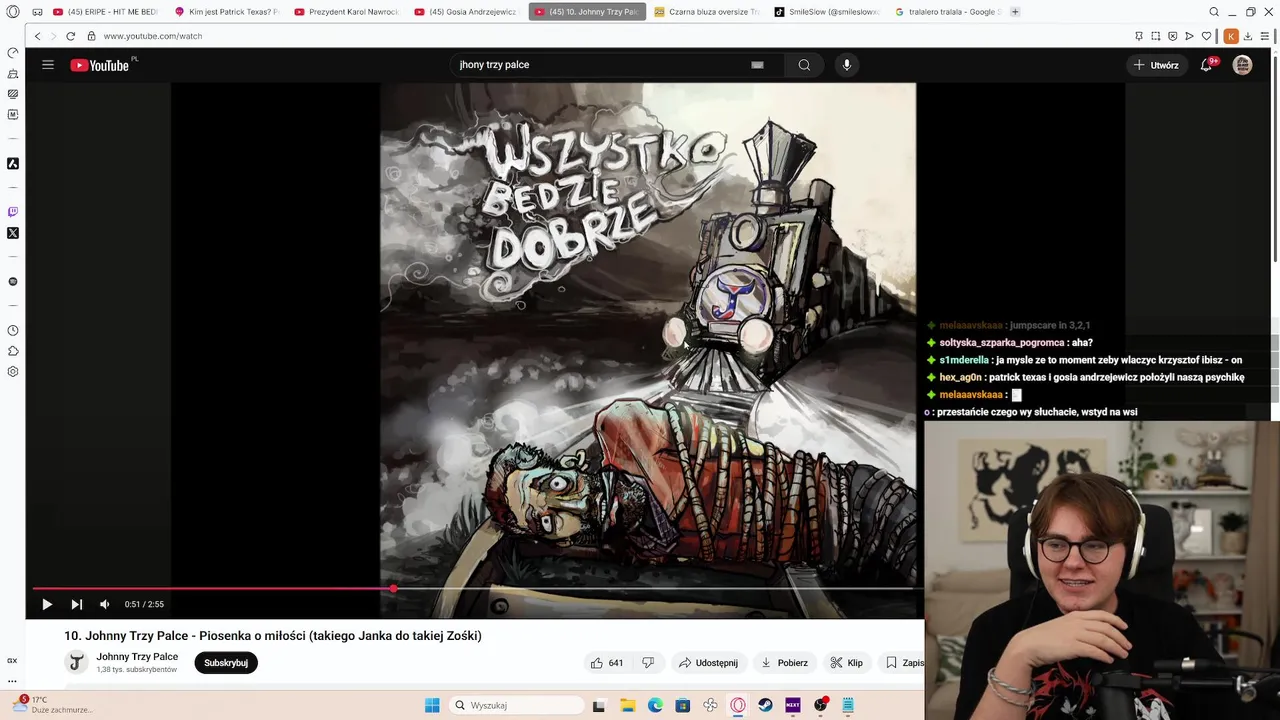The width and height of the screenshot is (1280, 720).
Task: Open the YouTube account avatar menu
Action: click(1242, 65)
